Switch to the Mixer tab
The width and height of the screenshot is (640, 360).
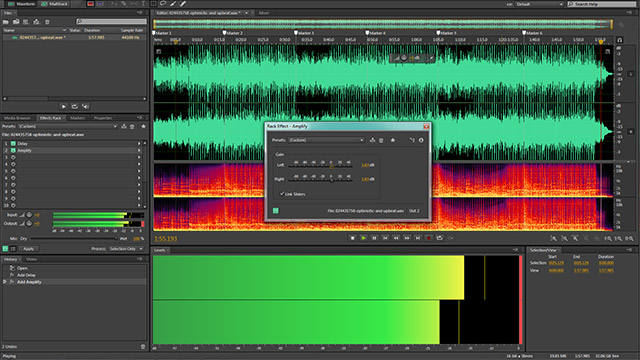(264, 13)
